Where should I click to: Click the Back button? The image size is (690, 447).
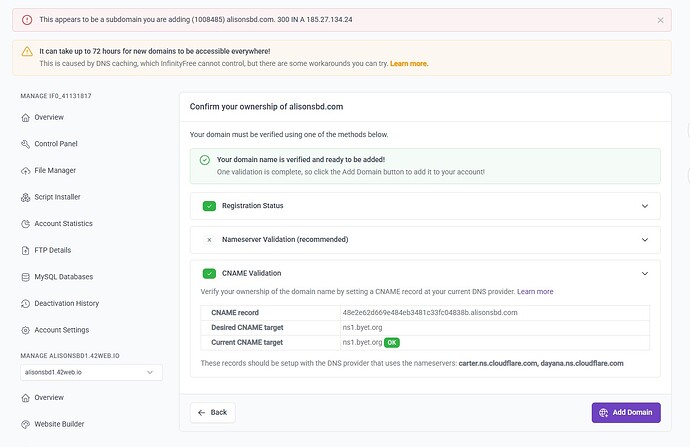(x=213, y=412)
